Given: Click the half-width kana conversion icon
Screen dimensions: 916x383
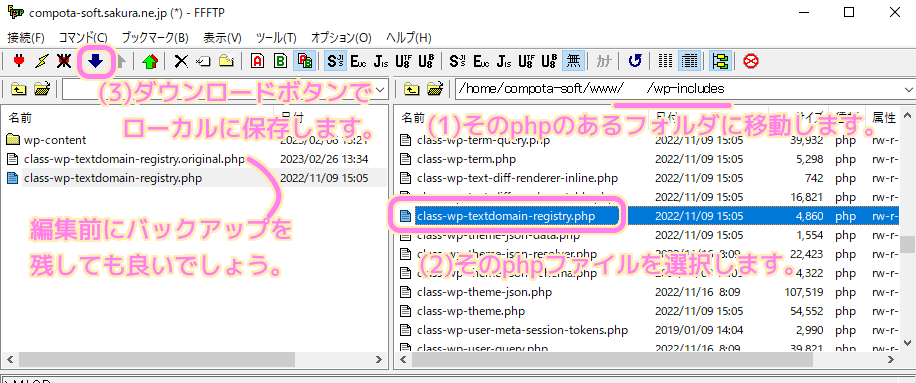Looking at the screenshot, I should (x=604, y=61).
